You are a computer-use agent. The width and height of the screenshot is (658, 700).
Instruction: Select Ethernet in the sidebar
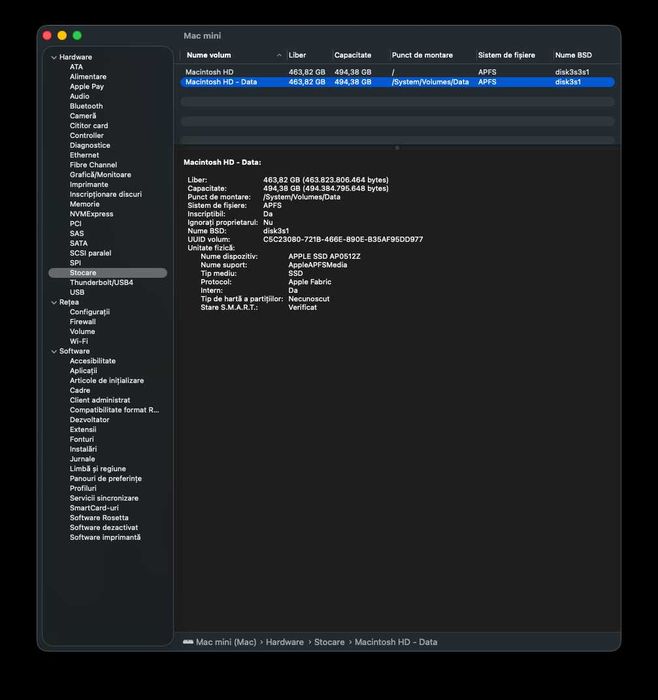click(84, 155)
